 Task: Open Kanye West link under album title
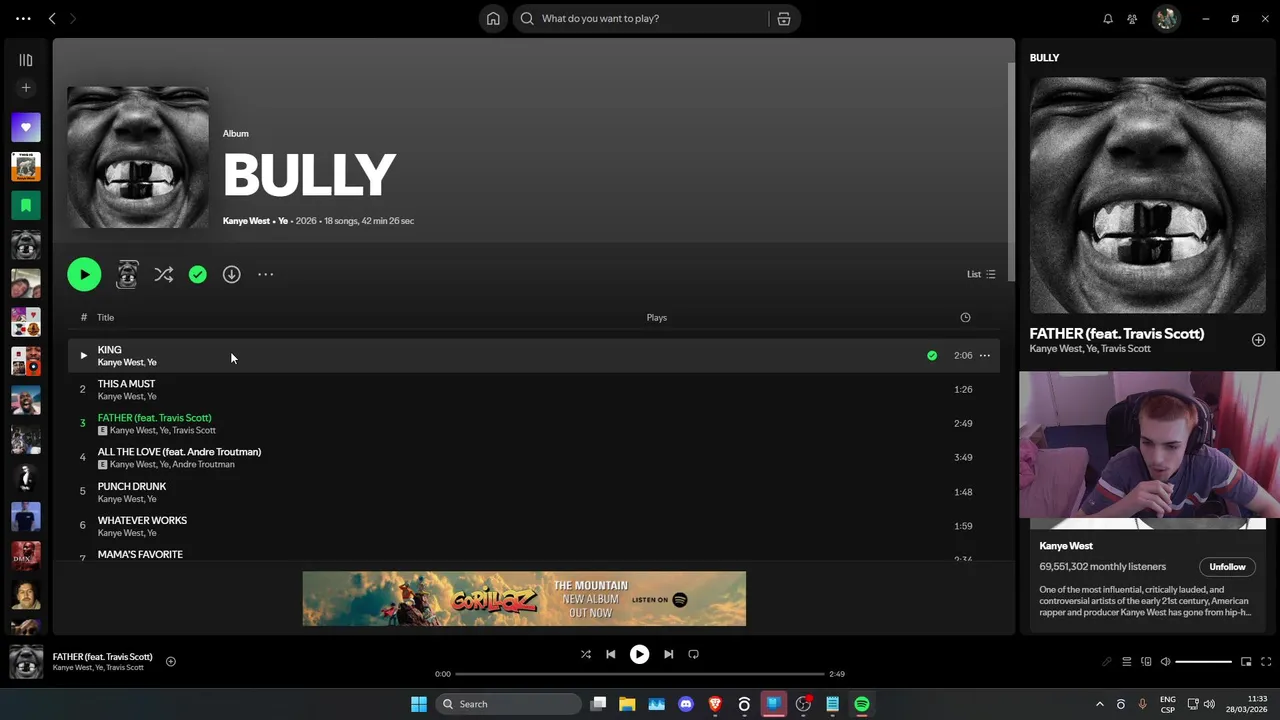click(x=246, y=221)
